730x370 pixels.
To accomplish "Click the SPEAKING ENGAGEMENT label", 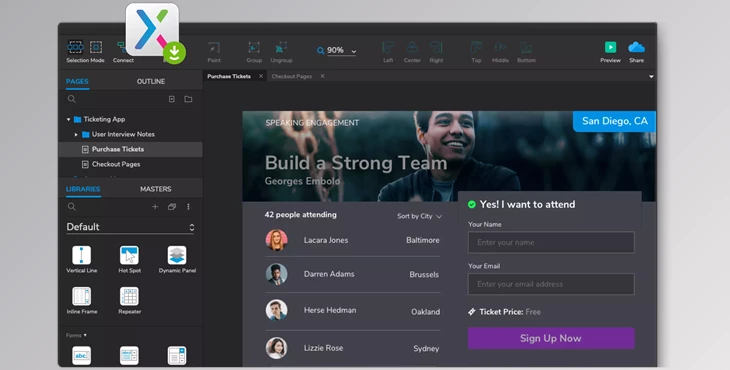I will pyautogui.click(x=312, y=123).
